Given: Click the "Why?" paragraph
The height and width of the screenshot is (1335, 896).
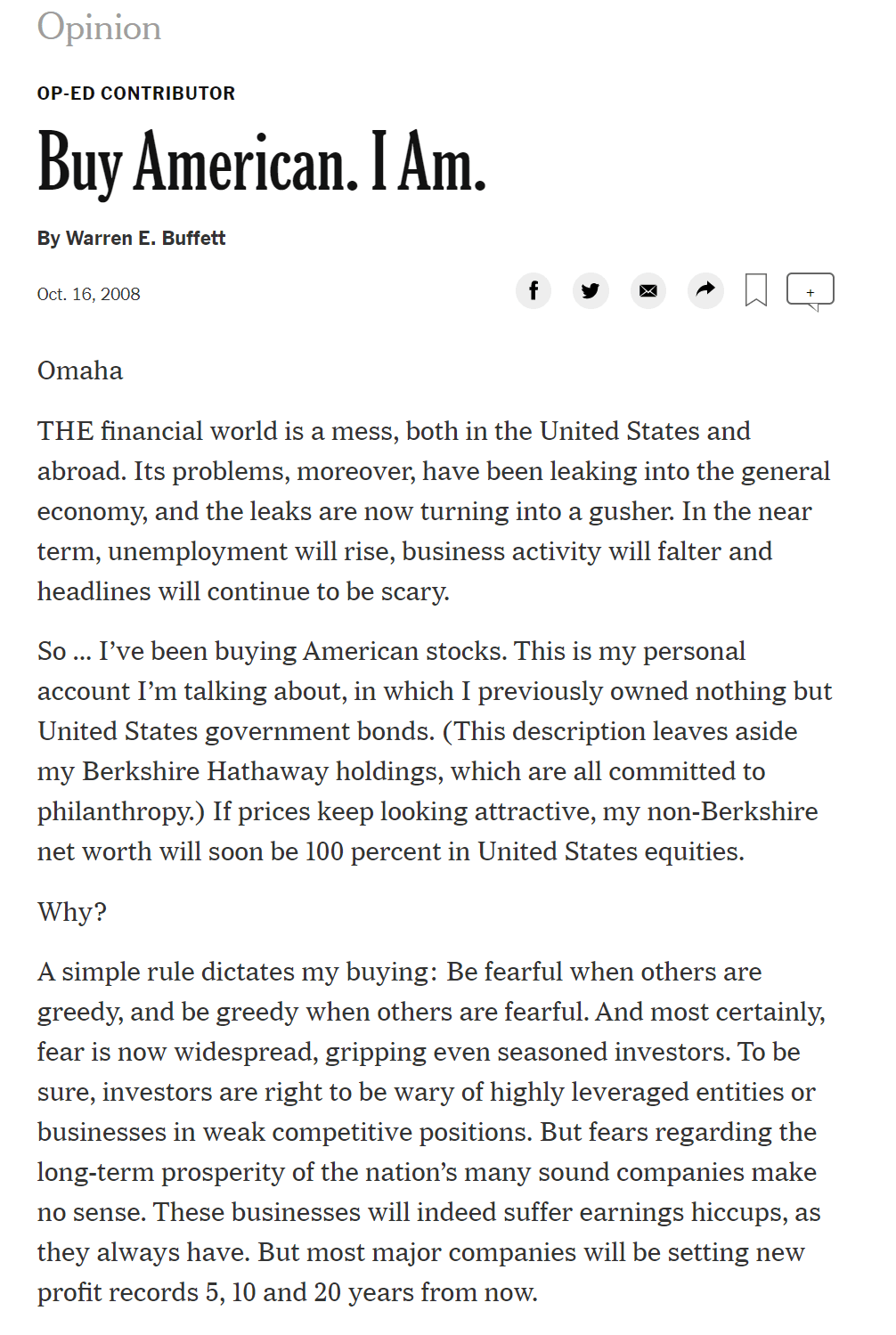Looking at the screenshot, I should click(x=72, y=912).
